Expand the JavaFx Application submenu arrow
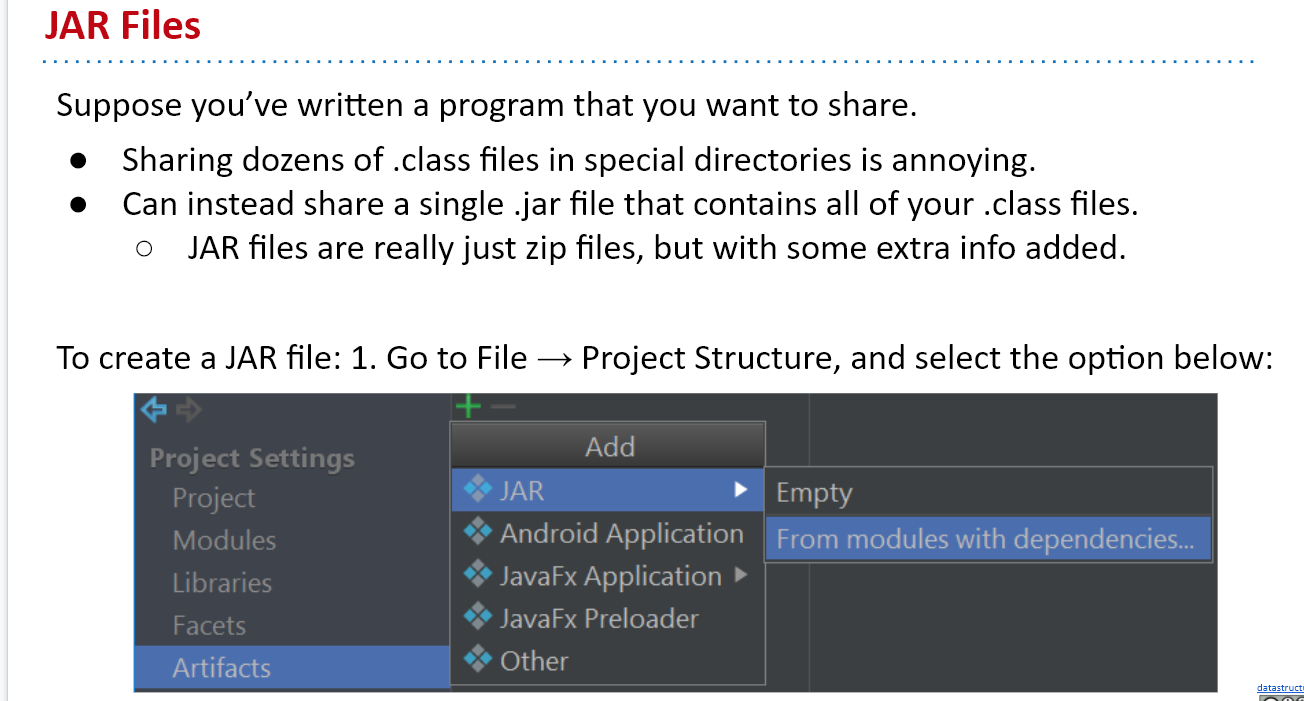1304x701 pixels. [741, 575]
